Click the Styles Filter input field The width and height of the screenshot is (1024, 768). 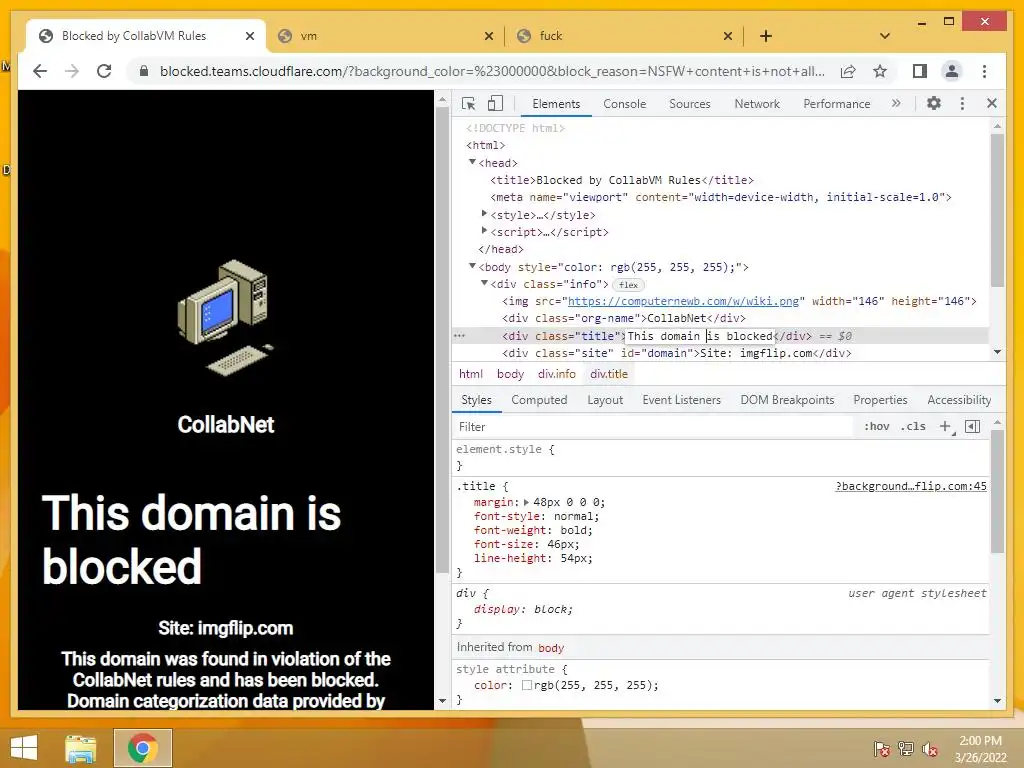[x=653, y=426]
